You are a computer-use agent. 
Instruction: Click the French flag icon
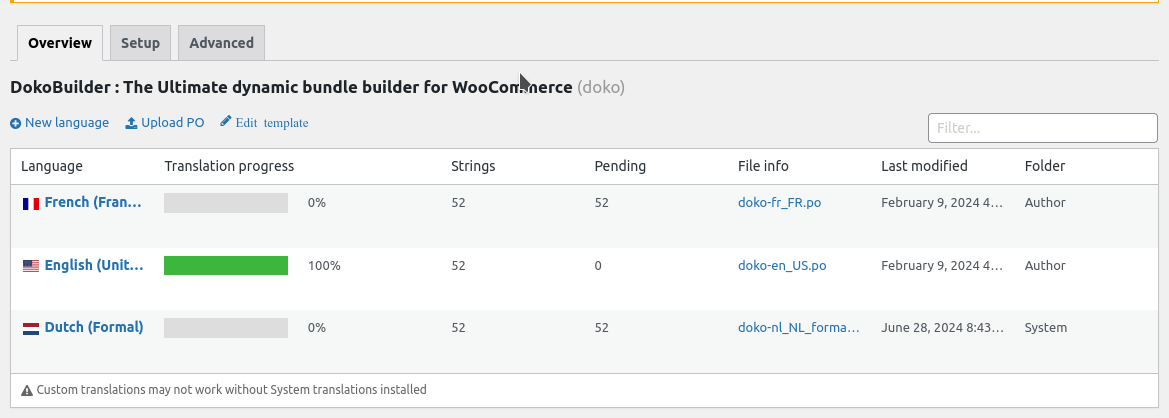pyautogui.click(x=30, y=203)
